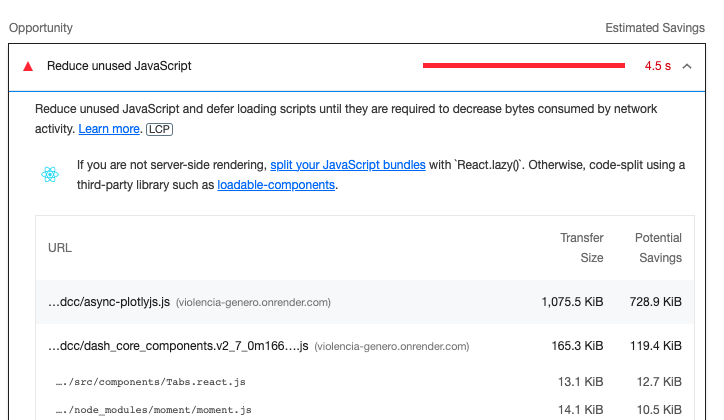The height and width of the screenshot is (420, 724).
Task: Click the red estimated savings bar
Action: [524, 66]
